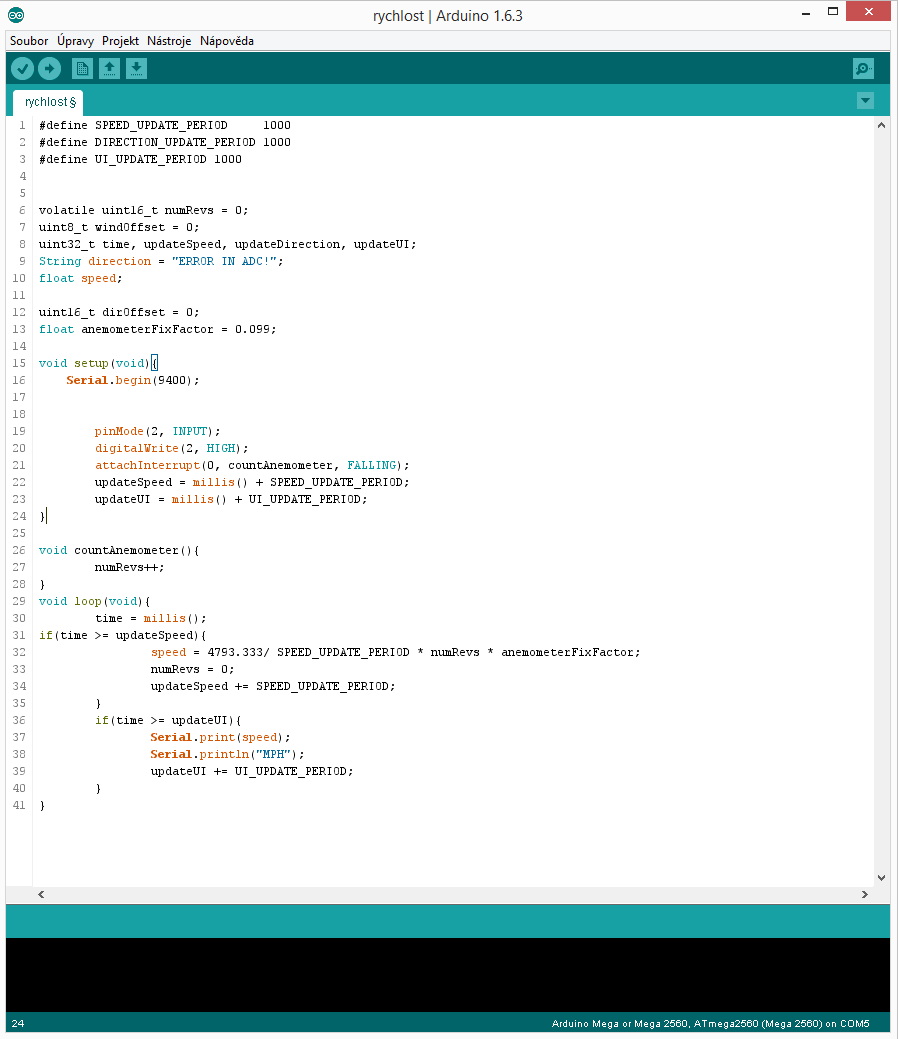Close the Arduino window
This screenshot has width=898, height=1039.
pyautogui.click(x=869, y=11)
